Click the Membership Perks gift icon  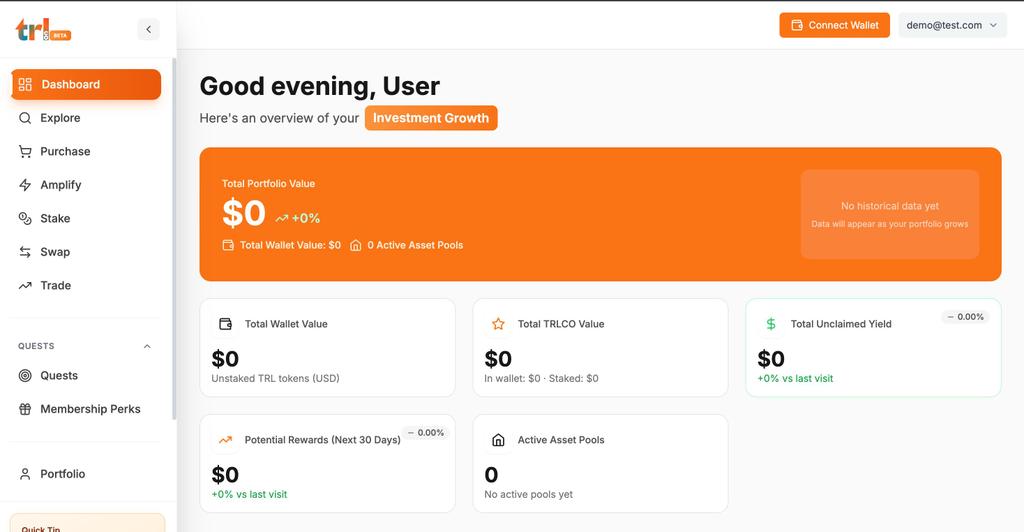[x=25, y=409]
